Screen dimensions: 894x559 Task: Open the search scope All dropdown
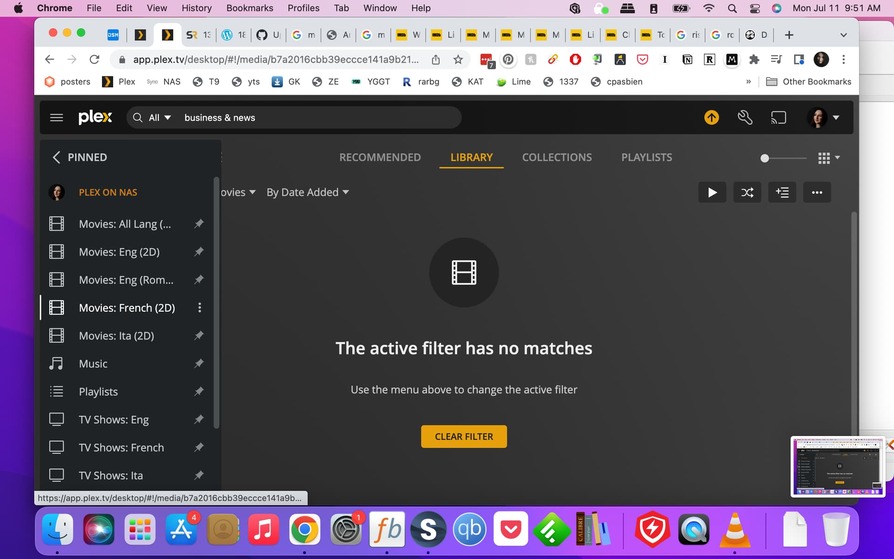click(160, 118)
